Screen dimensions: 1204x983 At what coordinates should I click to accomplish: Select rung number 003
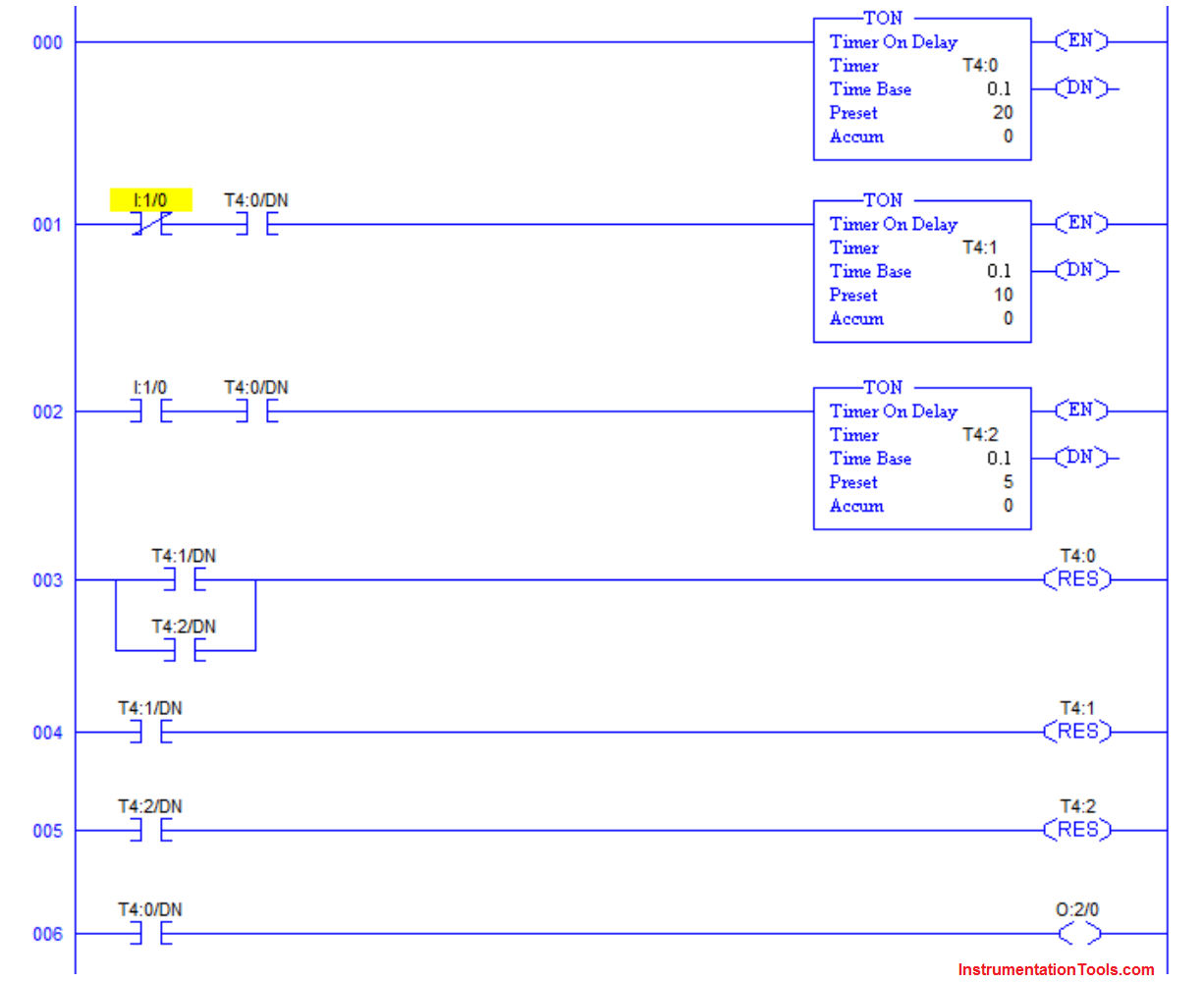click(48, 579)
